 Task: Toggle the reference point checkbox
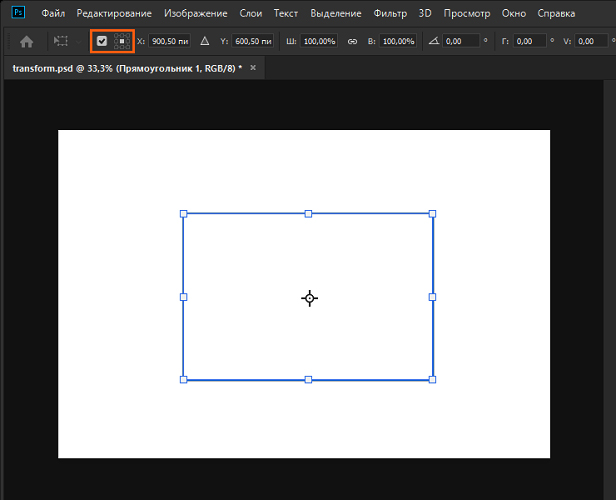[101, 41]
